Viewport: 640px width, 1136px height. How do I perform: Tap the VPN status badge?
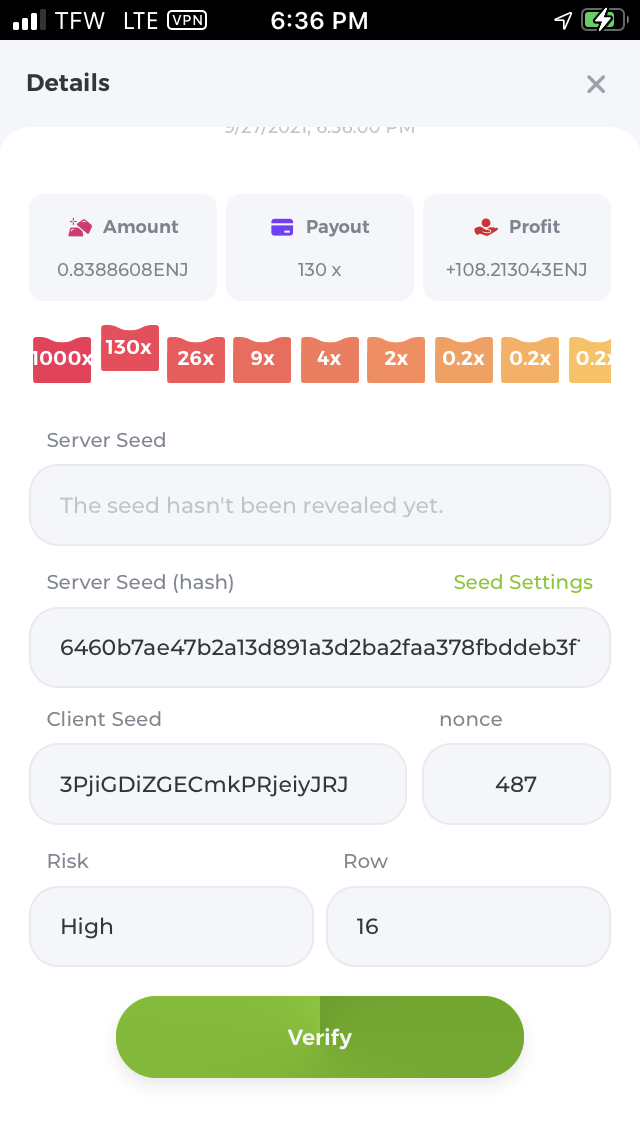pos(187,20)
